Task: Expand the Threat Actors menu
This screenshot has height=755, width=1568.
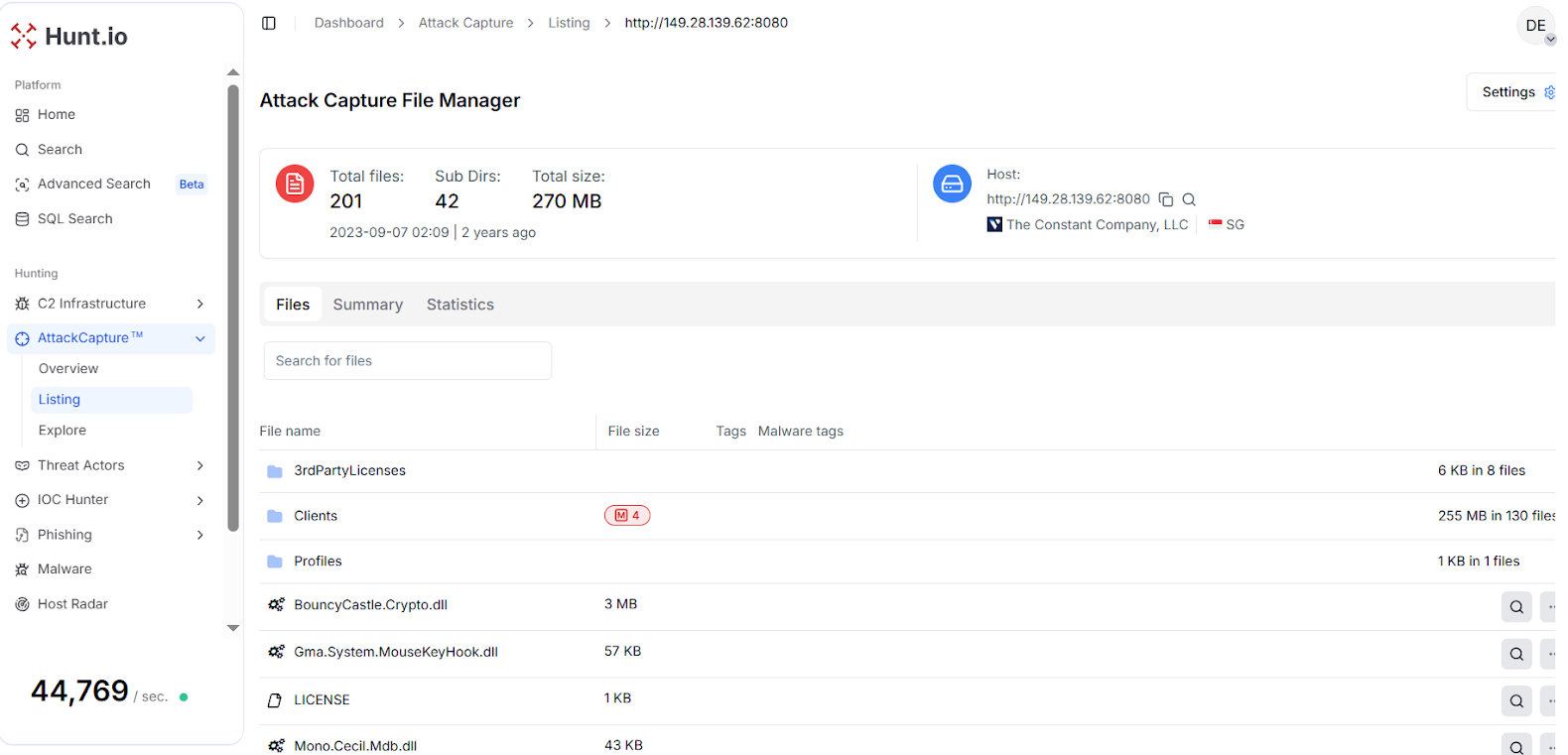Action: pyautogui.click(x=199, y=465)
